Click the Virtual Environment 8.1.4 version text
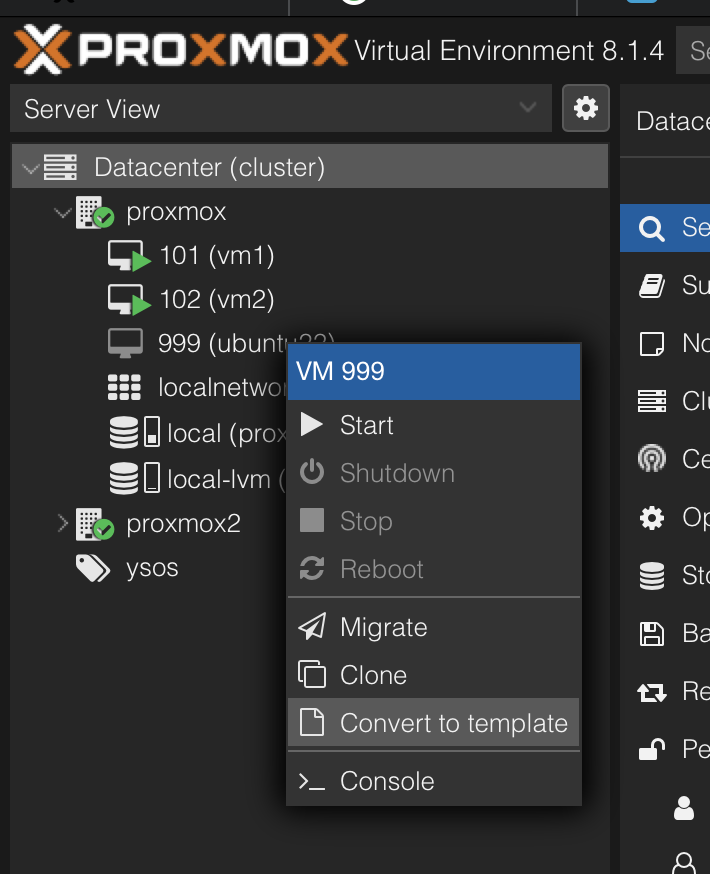This screenshot has width=710, height=874. [509, 51]
